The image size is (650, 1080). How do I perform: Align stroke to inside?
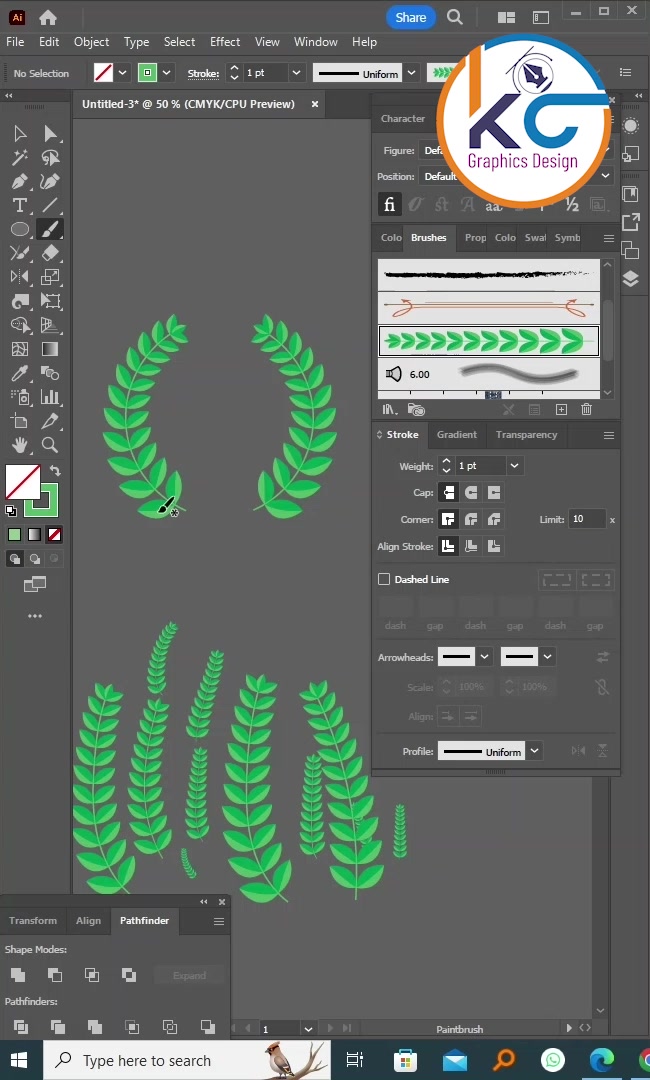coord(471,546)
